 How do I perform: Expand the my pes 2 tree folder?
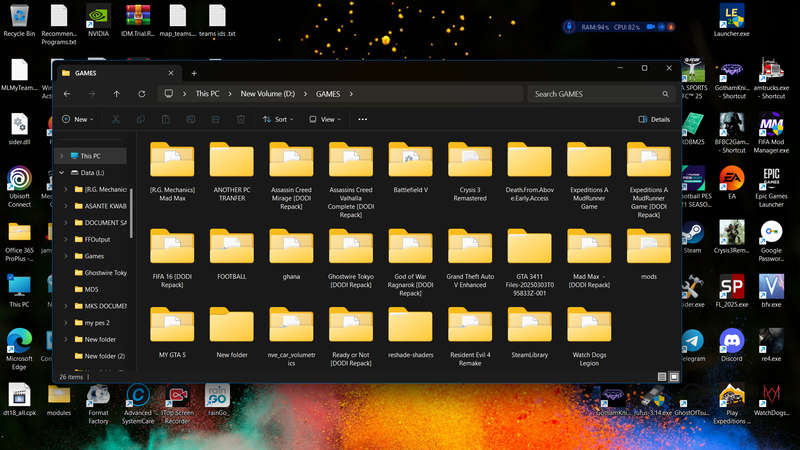[66, 323]
